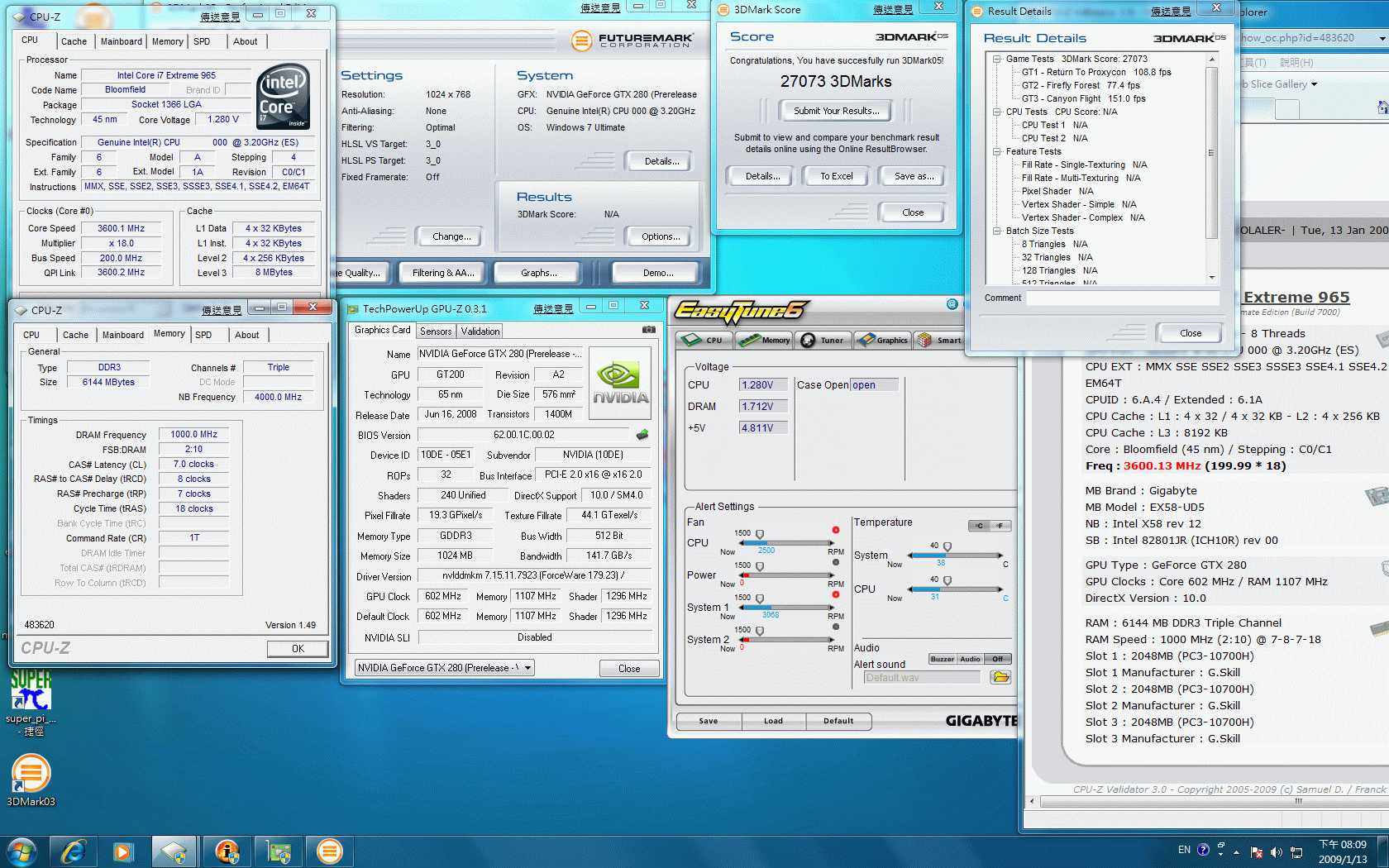Click EasyTune6 Load button
Viewport: 1389px width, 868px height.
[773, 721]
